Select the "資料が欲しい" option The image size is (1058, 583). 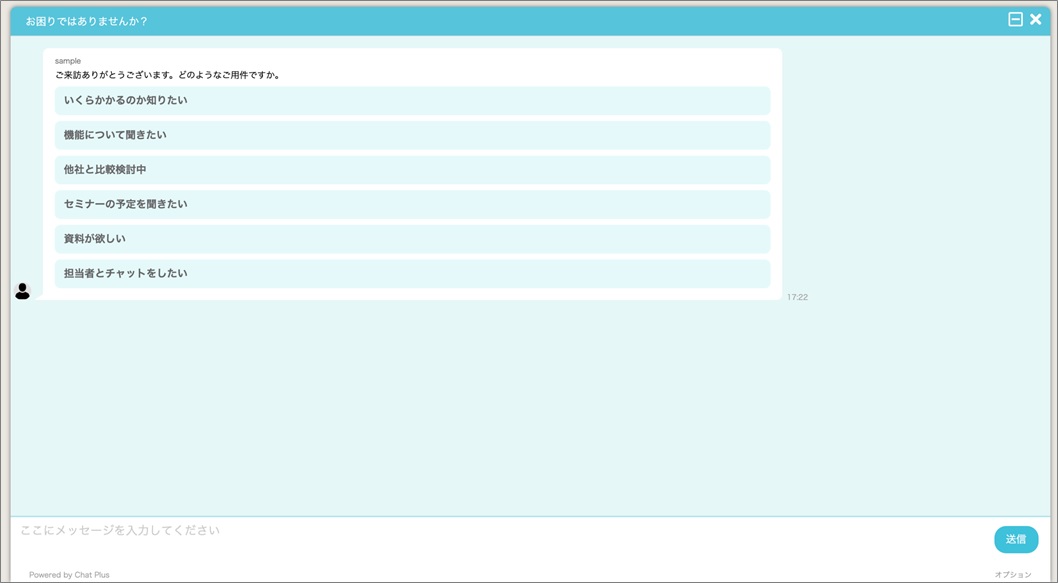(x=412, y=239)
